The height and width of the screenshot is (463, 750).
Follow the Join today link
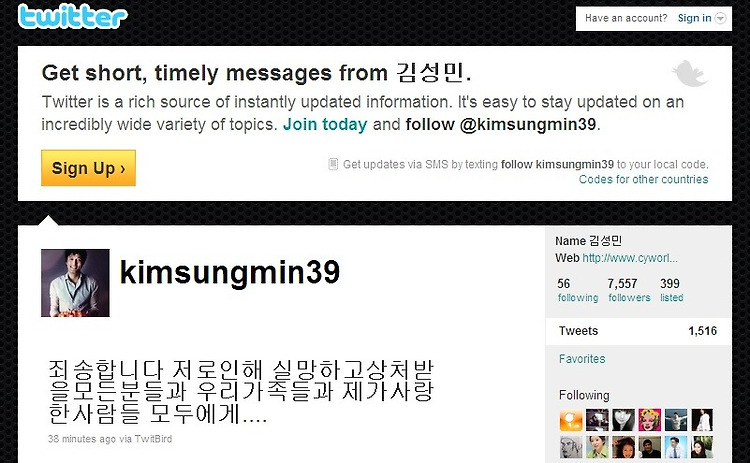[325, 124]
